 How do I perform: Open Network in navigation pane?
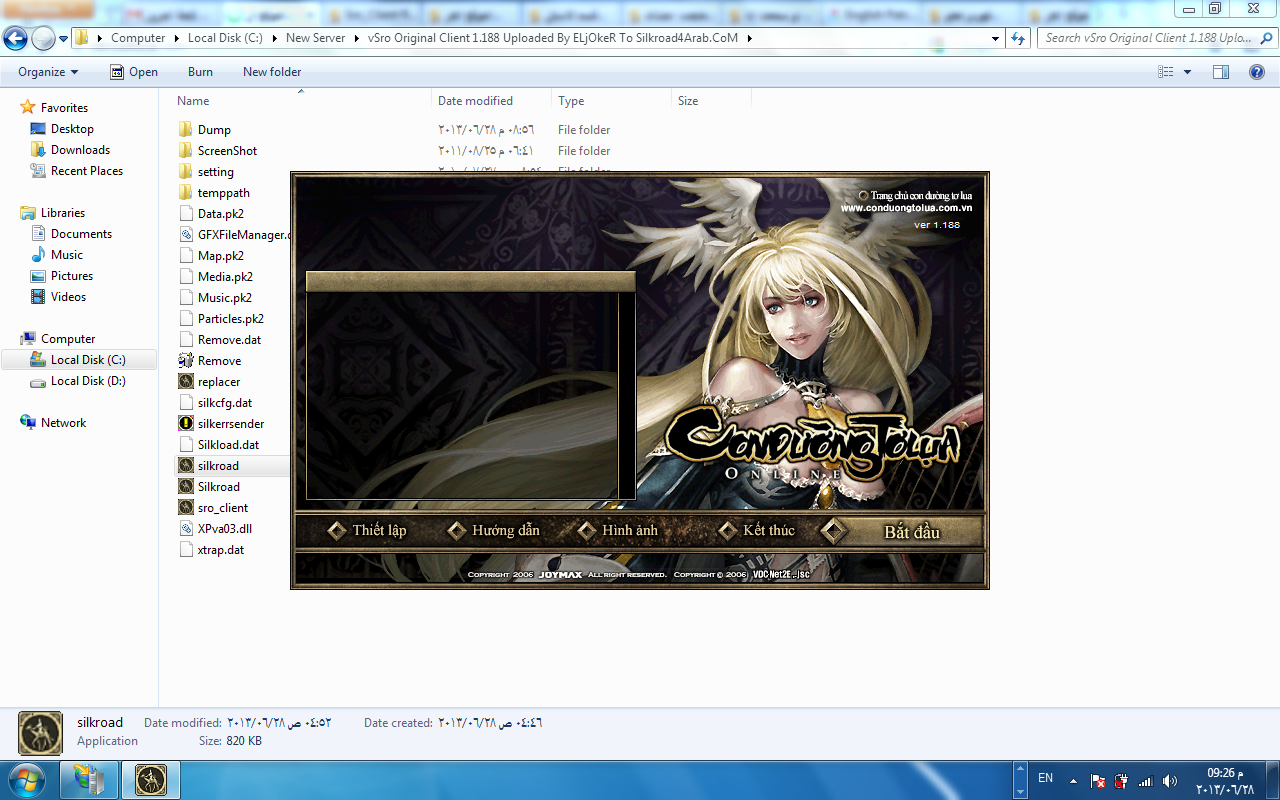pos(63,423)
